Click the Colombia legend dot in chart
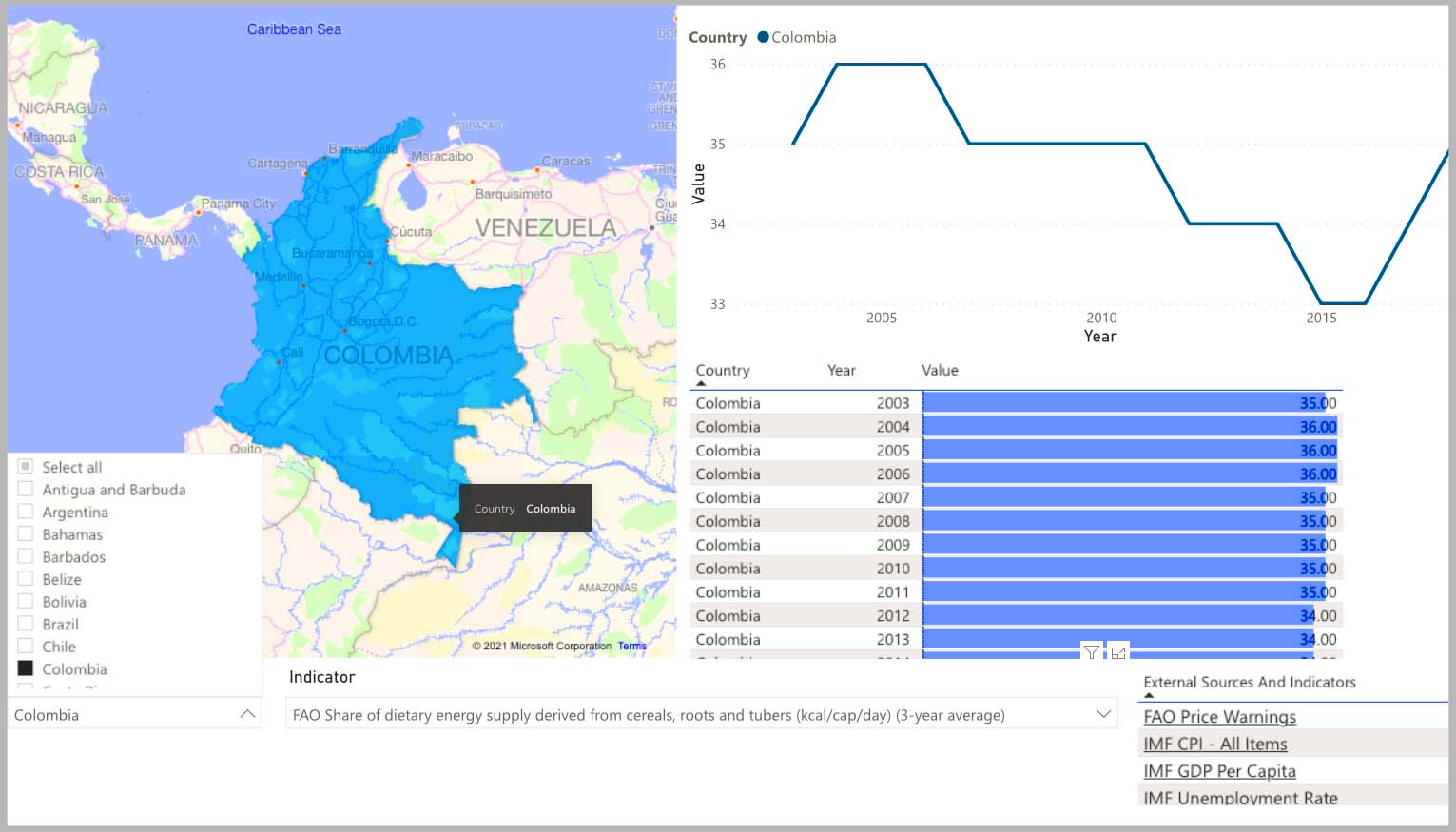Image resolution: width=1456 pixels, height=832 pixels. [763, 37]
